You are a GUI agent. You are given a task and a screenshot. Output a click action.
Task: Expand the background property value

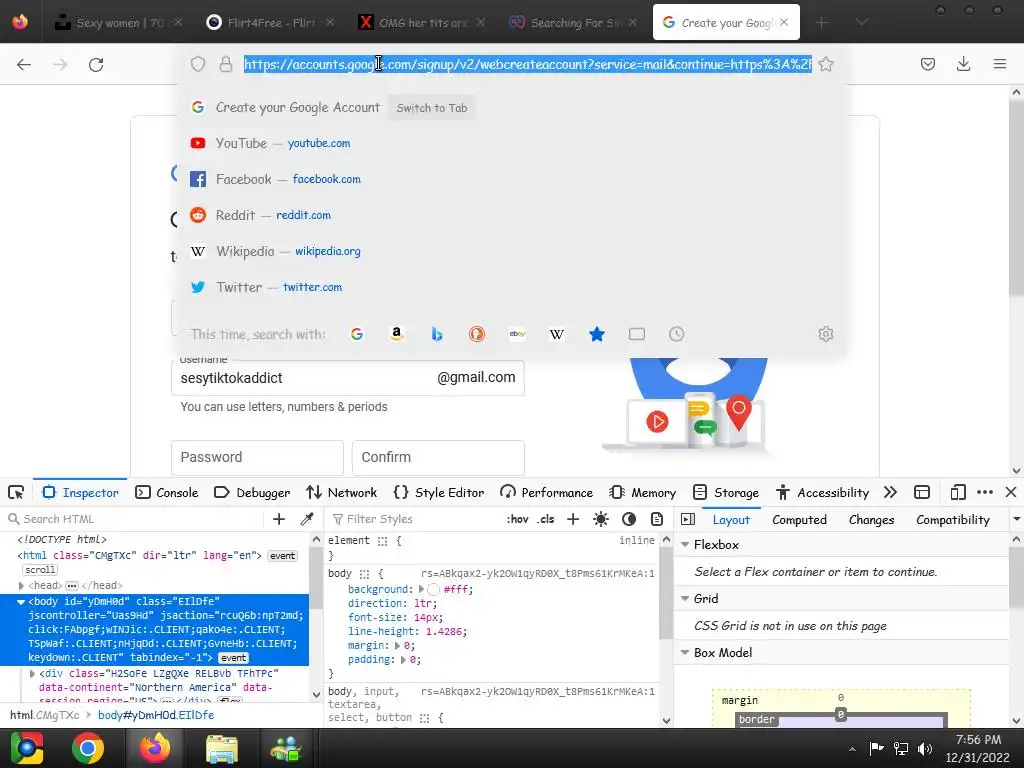[x=421, y=589]
